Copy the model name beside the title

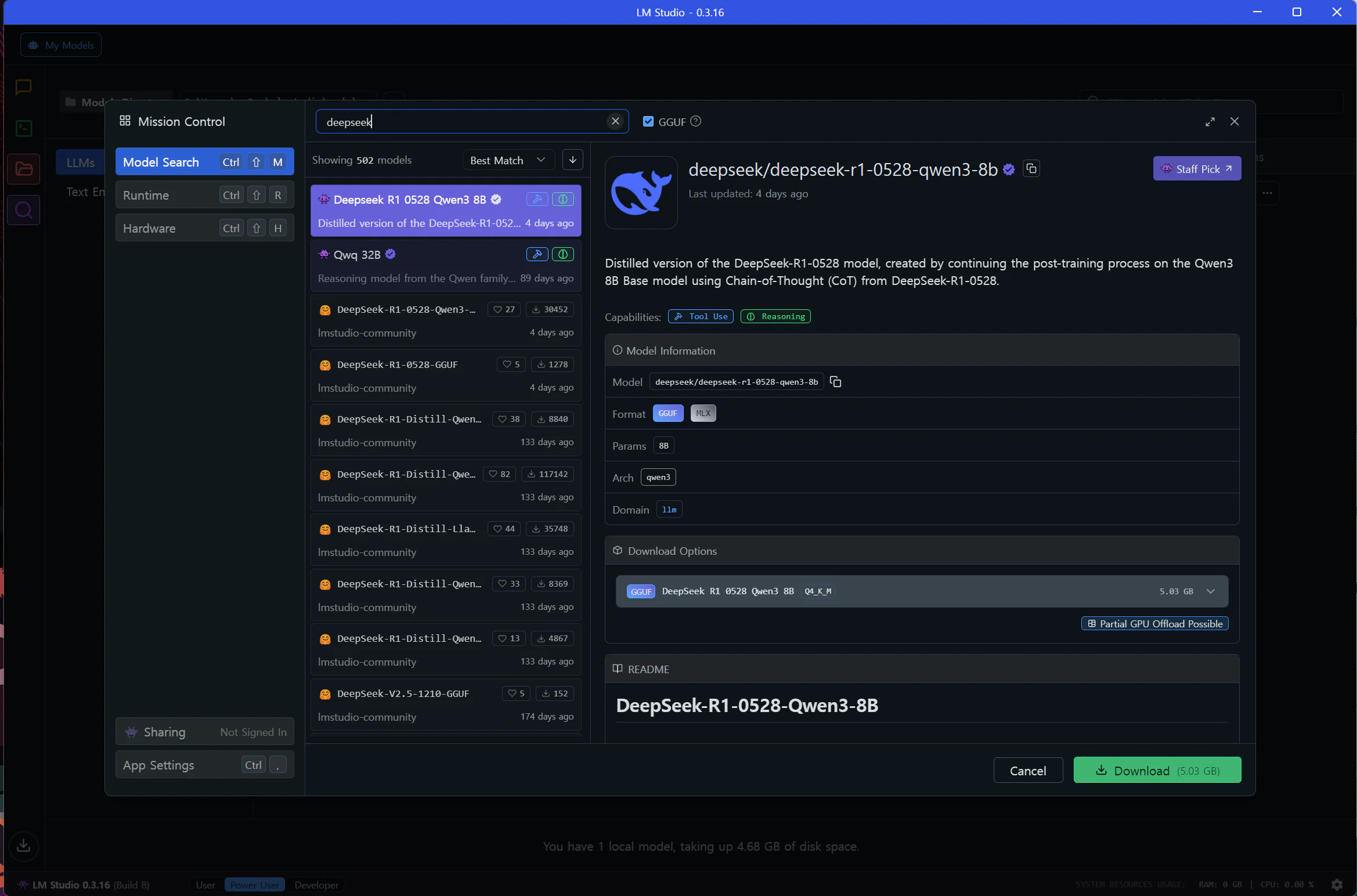tap(1031, 169)
